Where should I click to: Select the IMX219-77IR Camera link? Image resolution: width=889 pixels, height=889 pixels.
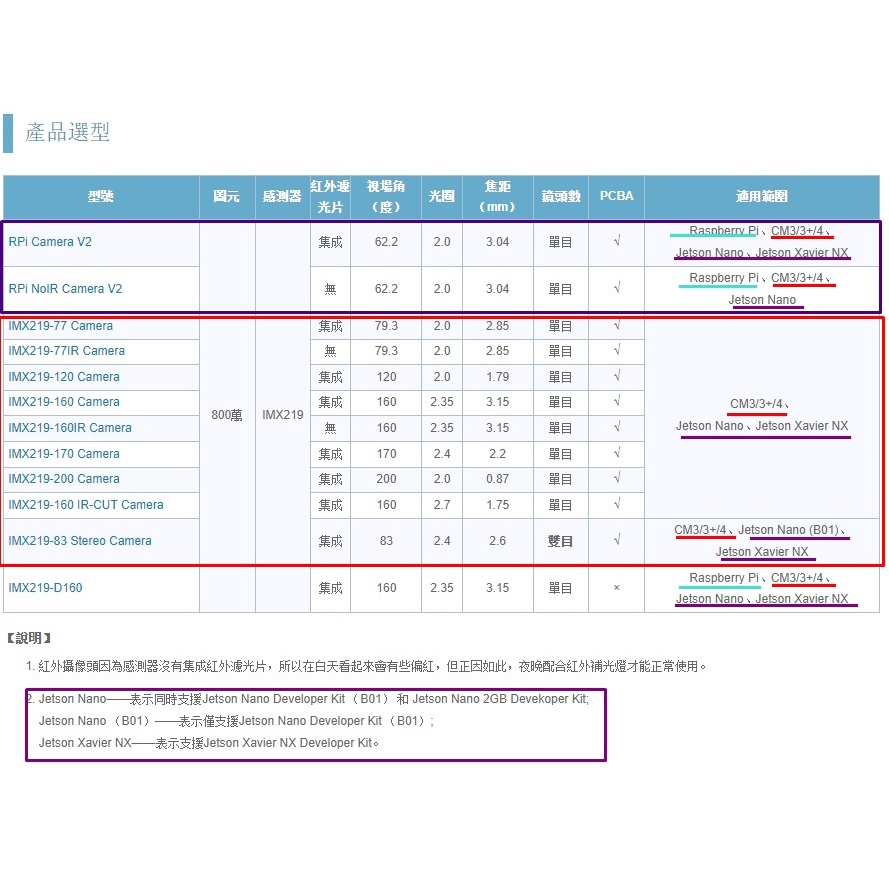[x=66, y=351]
